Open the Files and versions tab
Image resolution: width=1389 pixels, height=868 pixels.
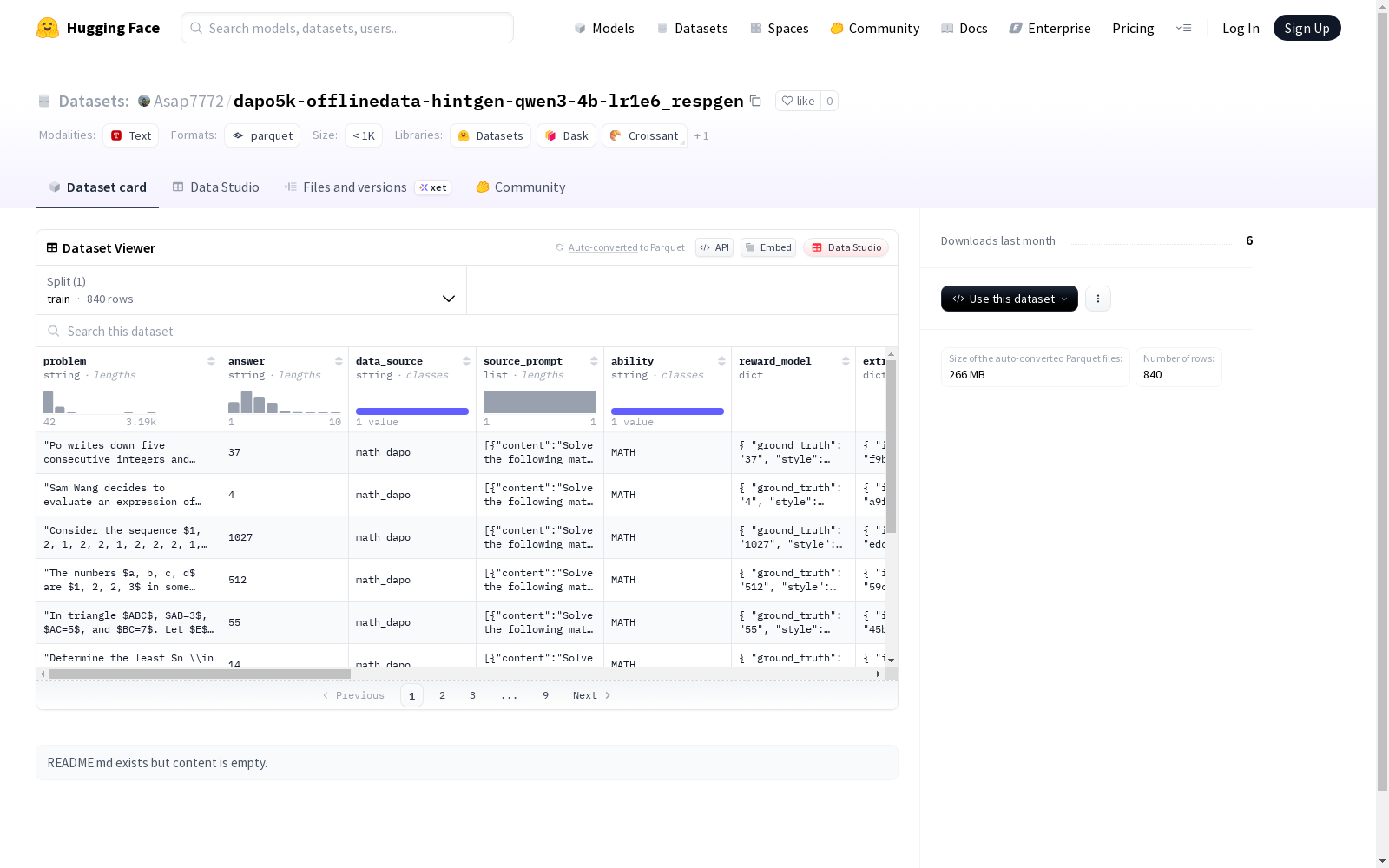(367, 187)
